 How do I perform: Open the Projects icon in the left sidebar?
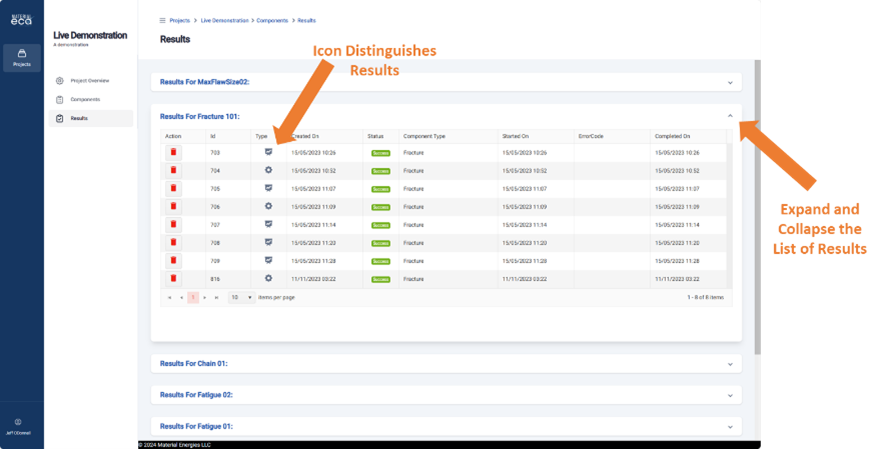(22, 58)
